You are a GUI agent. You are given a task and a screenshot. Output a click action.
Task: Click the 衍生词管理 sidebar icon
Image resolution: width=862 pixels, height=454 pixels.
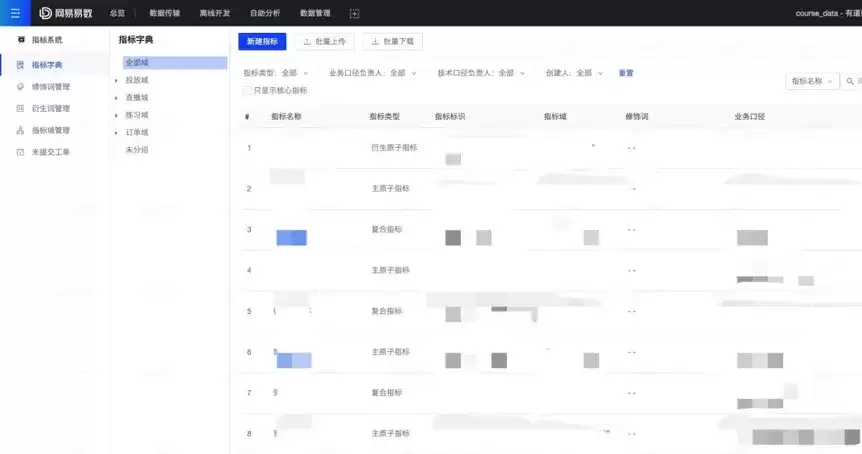coord(20,109)
